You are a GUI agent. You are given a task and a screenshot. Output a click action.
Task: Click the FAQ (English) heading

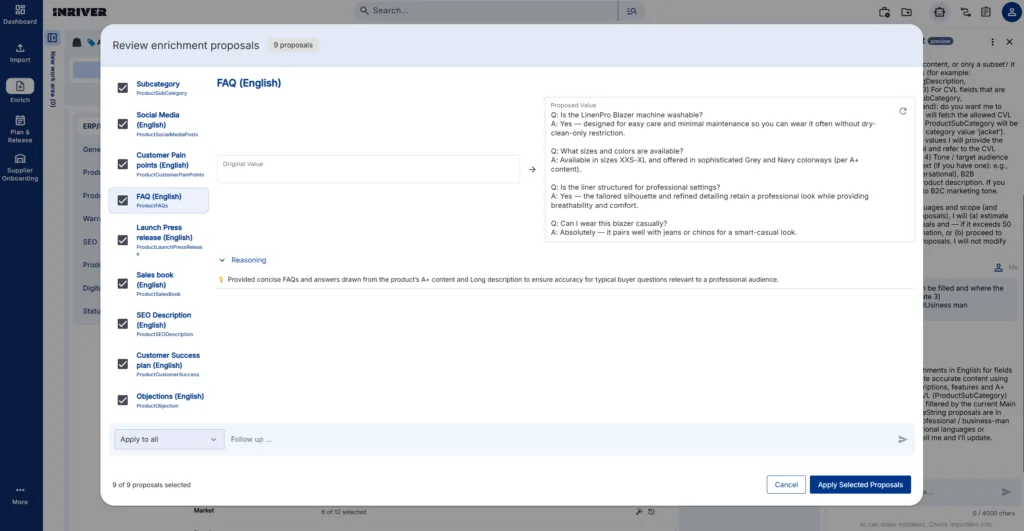[x=249, y=83]
